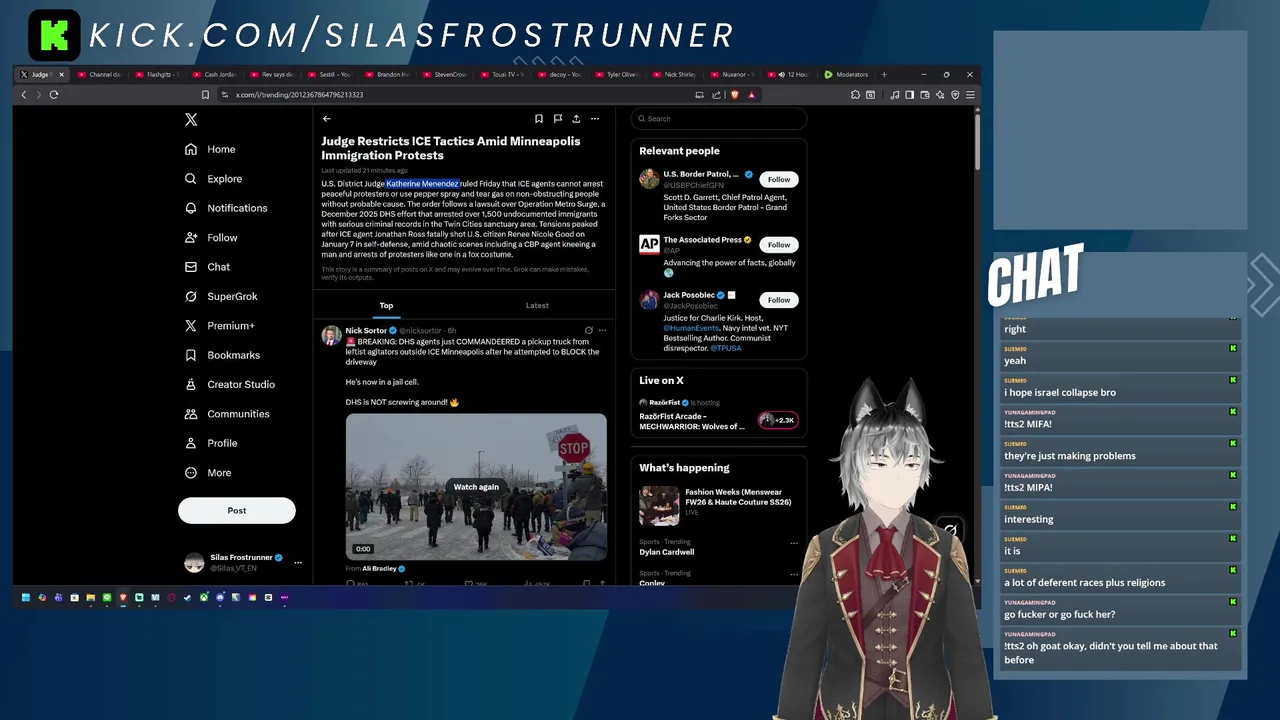Open story header more options menu
Viewport: 1280px width, 720px height.
594,119
